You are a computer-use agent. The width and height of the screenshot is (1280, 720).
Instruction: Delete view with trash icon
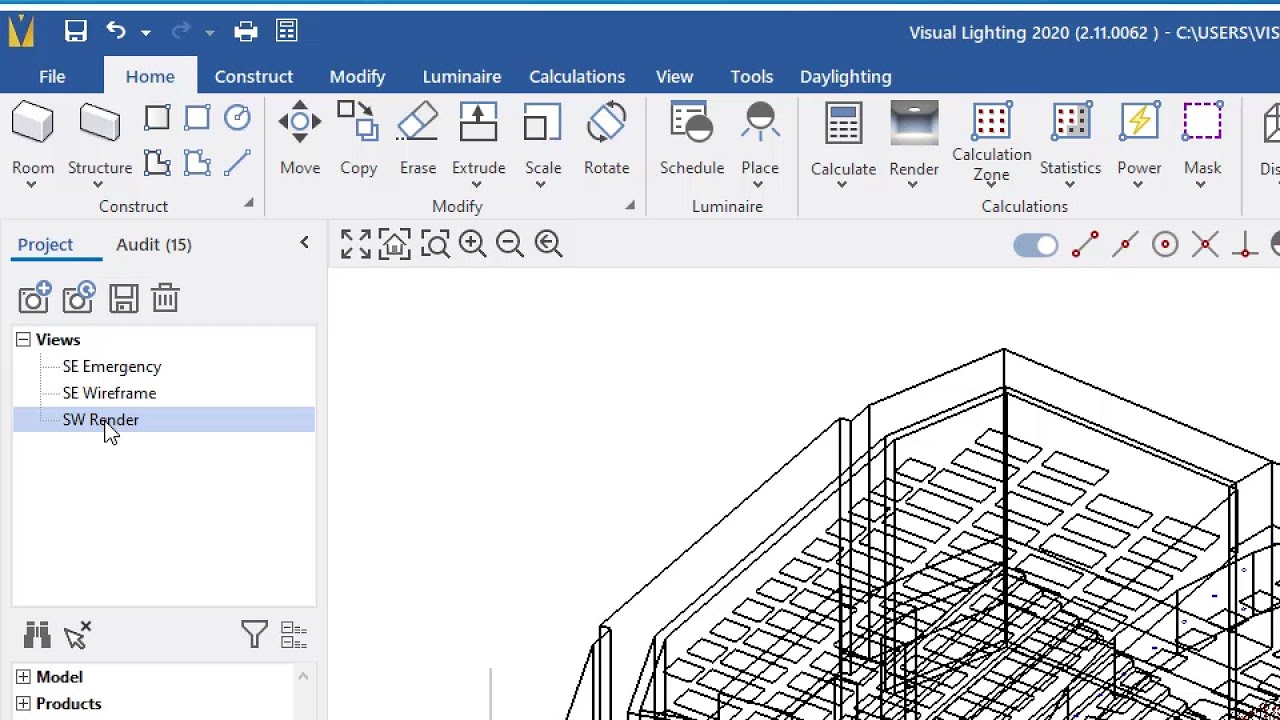click(165, 298)
